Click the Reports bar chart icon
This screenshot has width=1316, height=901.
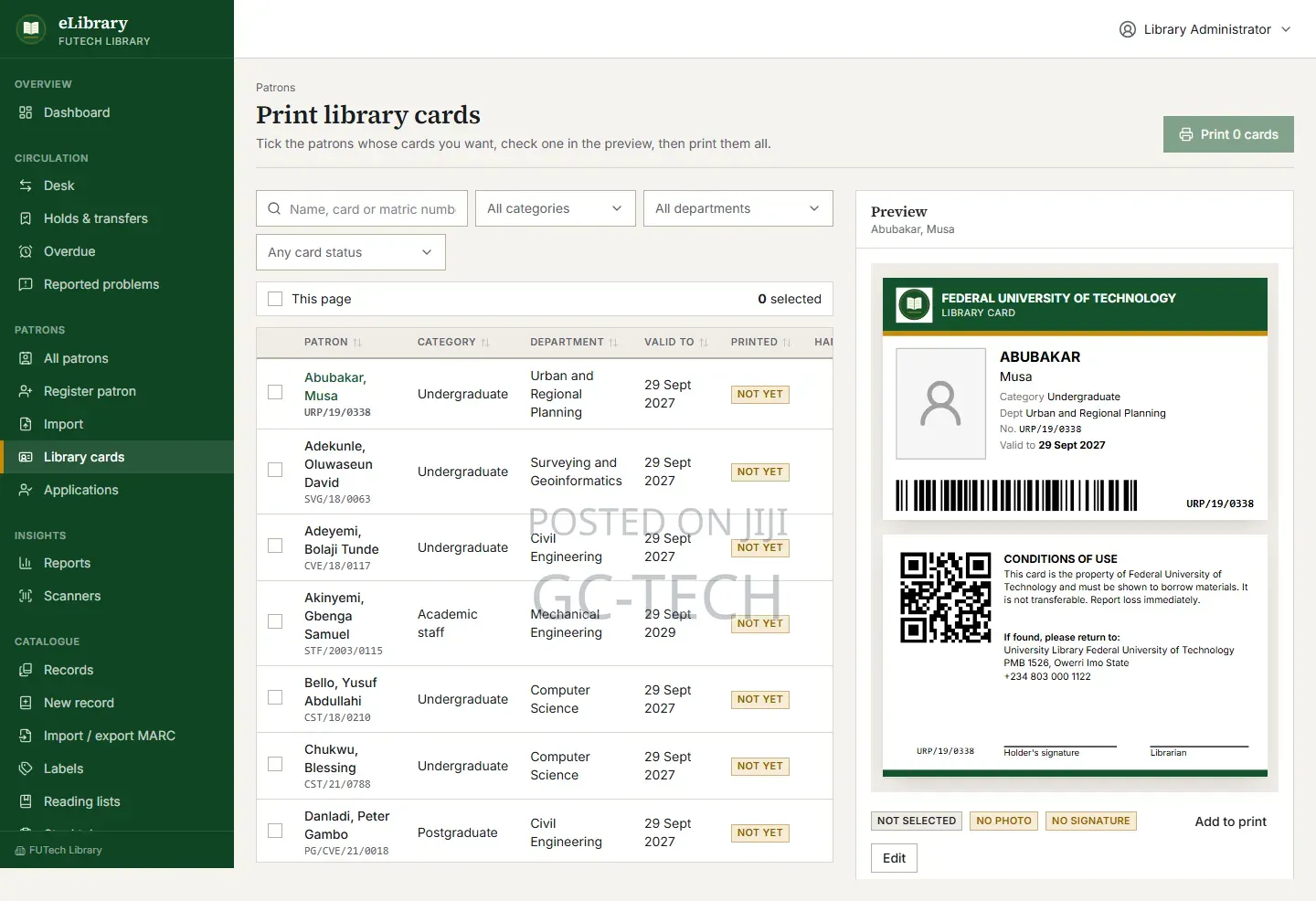coord(26,563)
